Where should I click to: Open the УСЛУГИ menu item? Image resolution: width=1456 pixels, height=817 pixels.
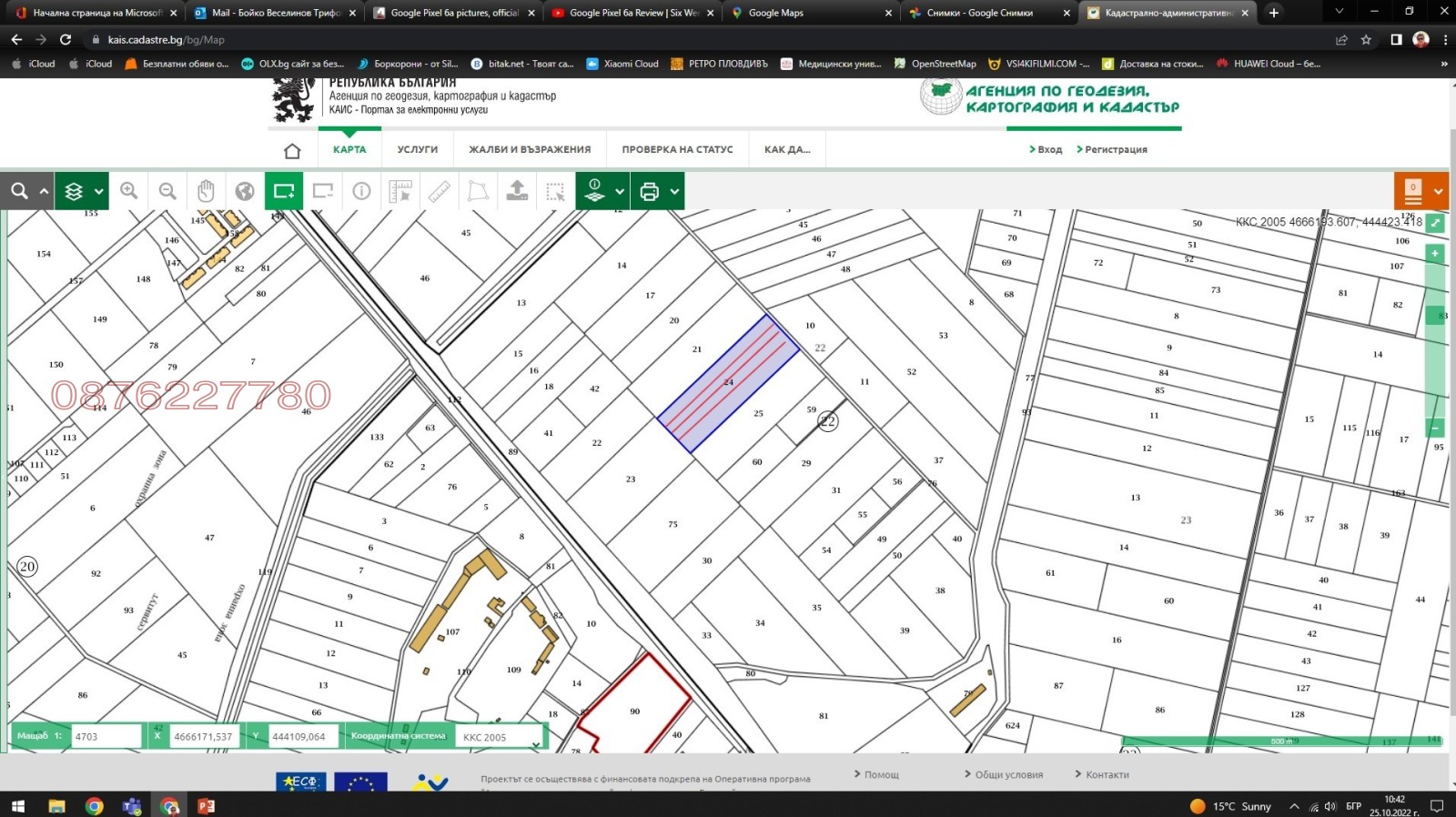click(x=417, y=149)
